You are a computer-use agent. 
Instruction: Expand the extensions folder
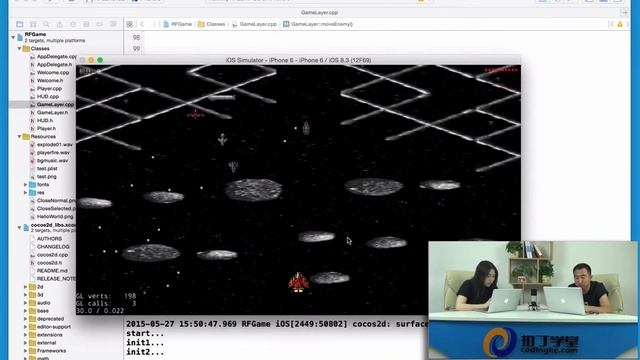(x=26, y=335)
